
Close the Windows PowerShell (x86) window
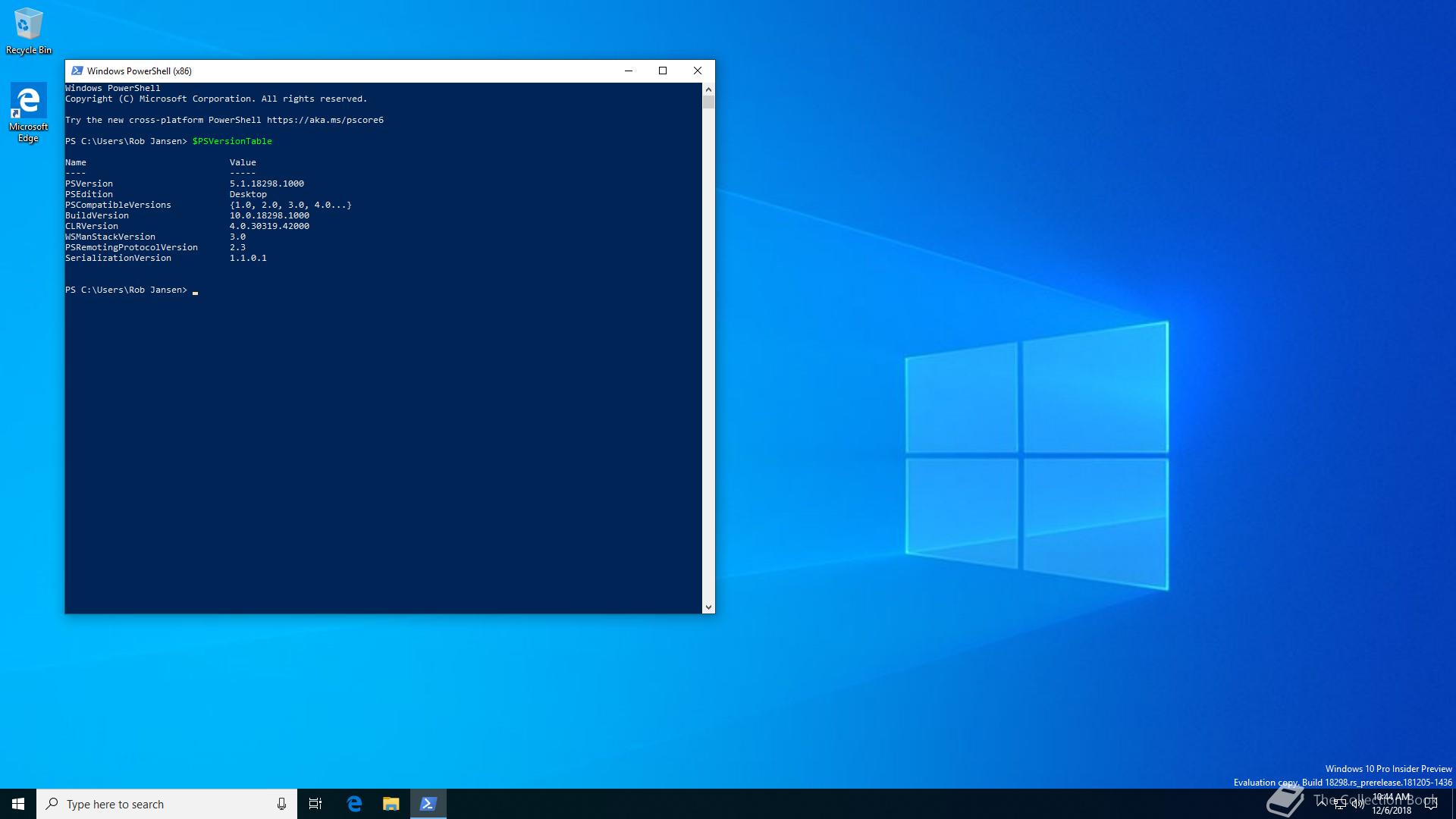coord(698,71)
